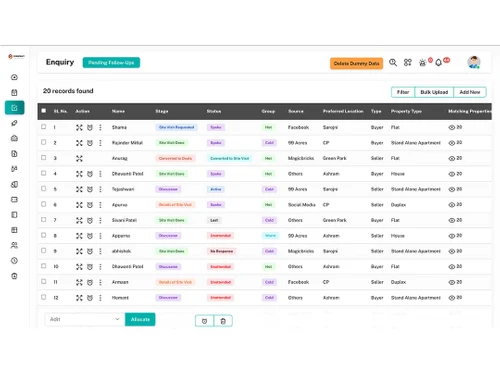Screen dimensions: 500x375
Task: Tick the checkbox for Rajinder Mittal
Action: point(44,142)
